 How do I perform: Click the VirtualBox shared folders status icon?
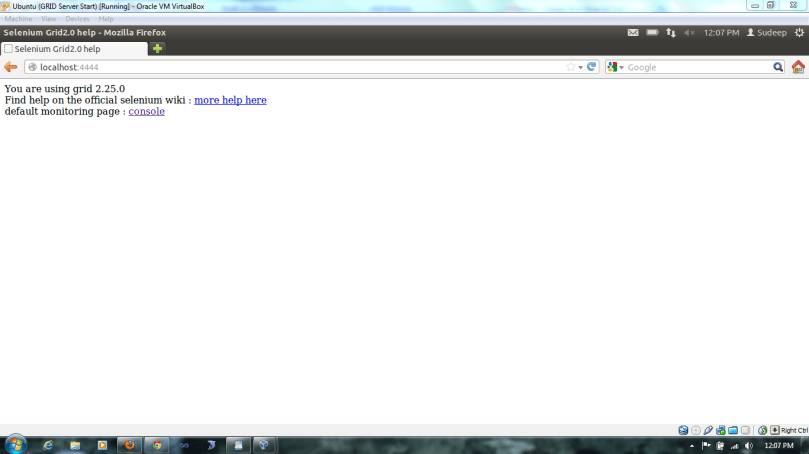point(733,430)
